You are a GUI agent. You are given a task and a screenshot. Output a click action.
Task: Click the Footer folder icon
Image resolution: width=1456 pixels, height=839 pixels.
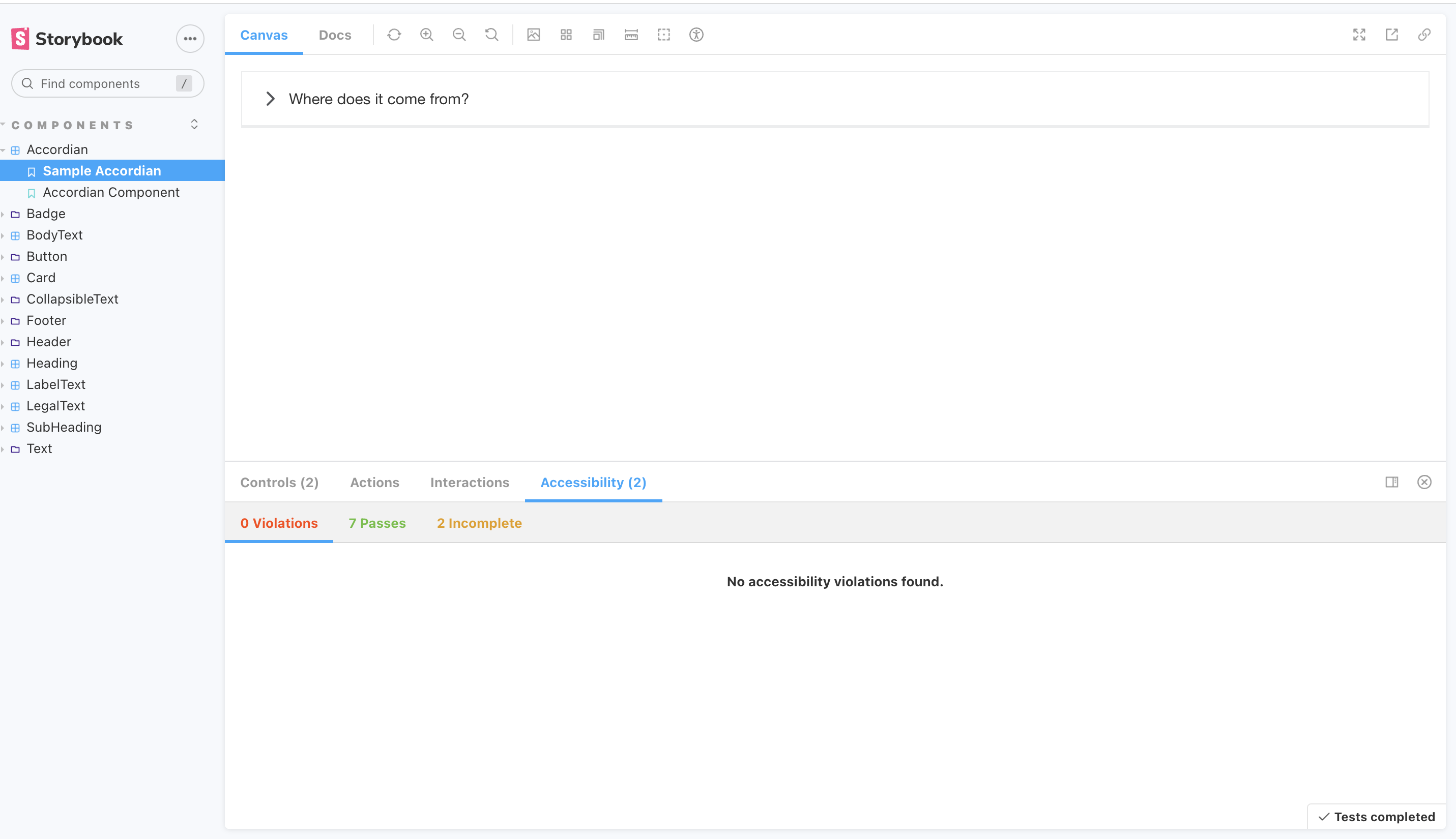coord(16,321)
